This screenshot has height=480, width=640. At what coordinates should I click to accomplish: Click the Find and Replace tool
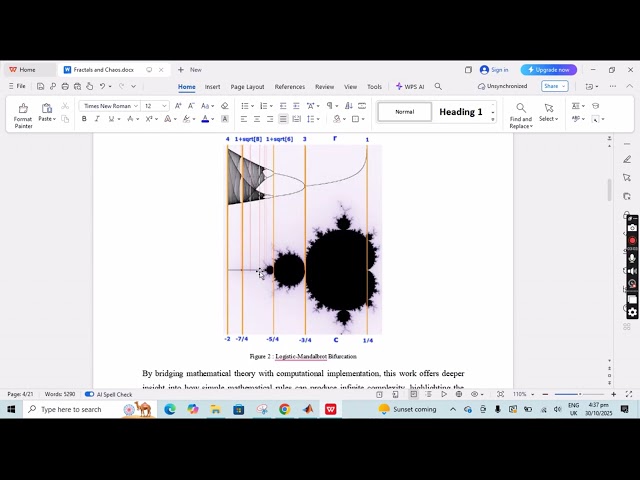click(521, 116)
